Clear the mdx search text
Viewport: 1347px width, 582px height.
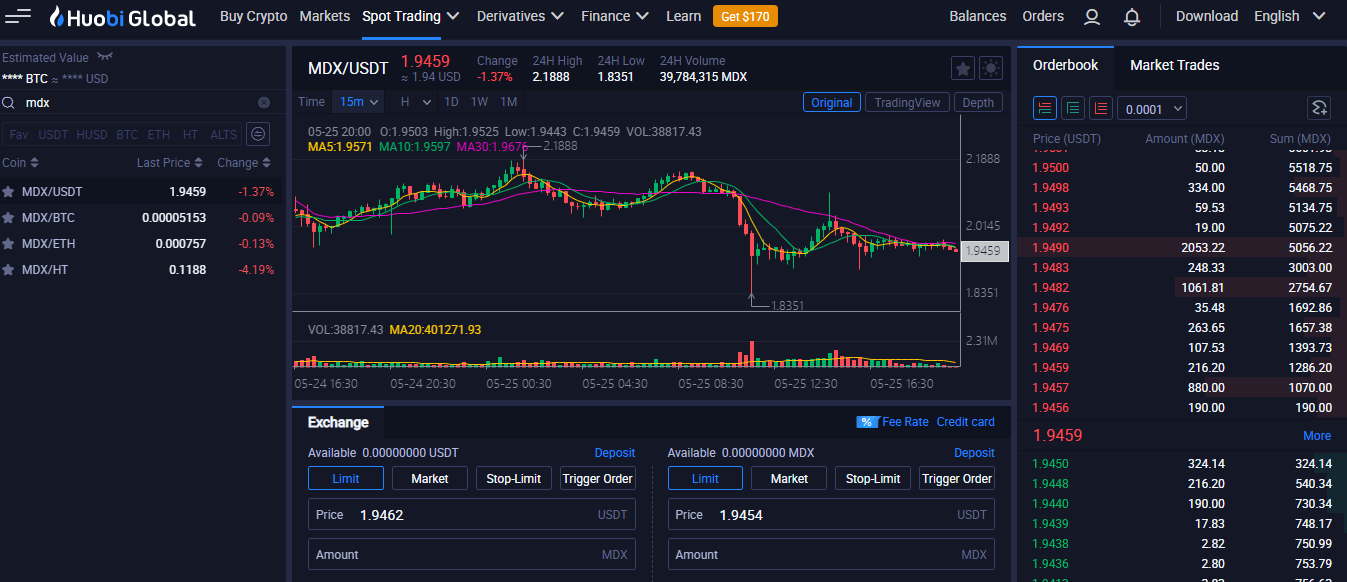(264, 103)
